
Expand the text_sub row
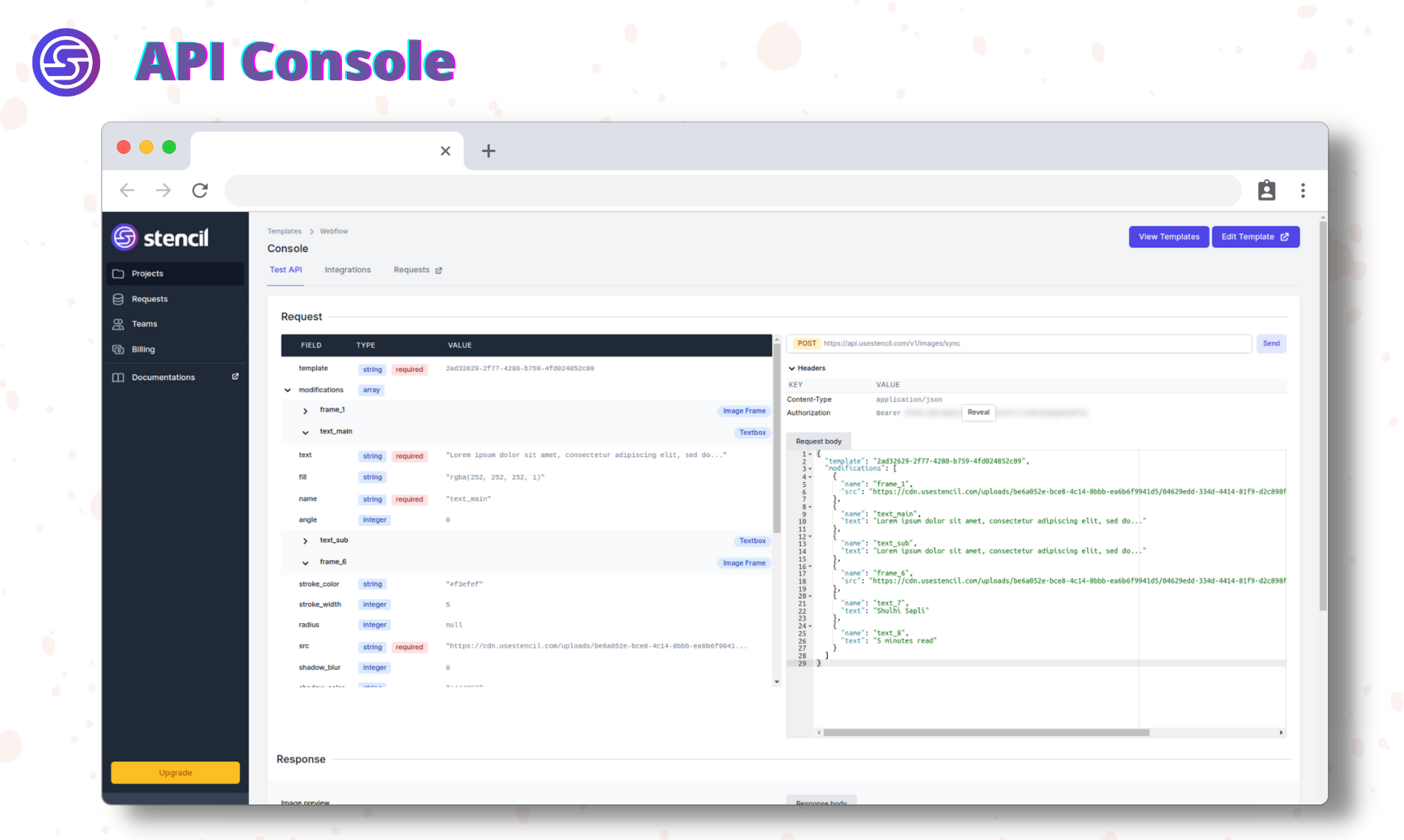(305, 541)
